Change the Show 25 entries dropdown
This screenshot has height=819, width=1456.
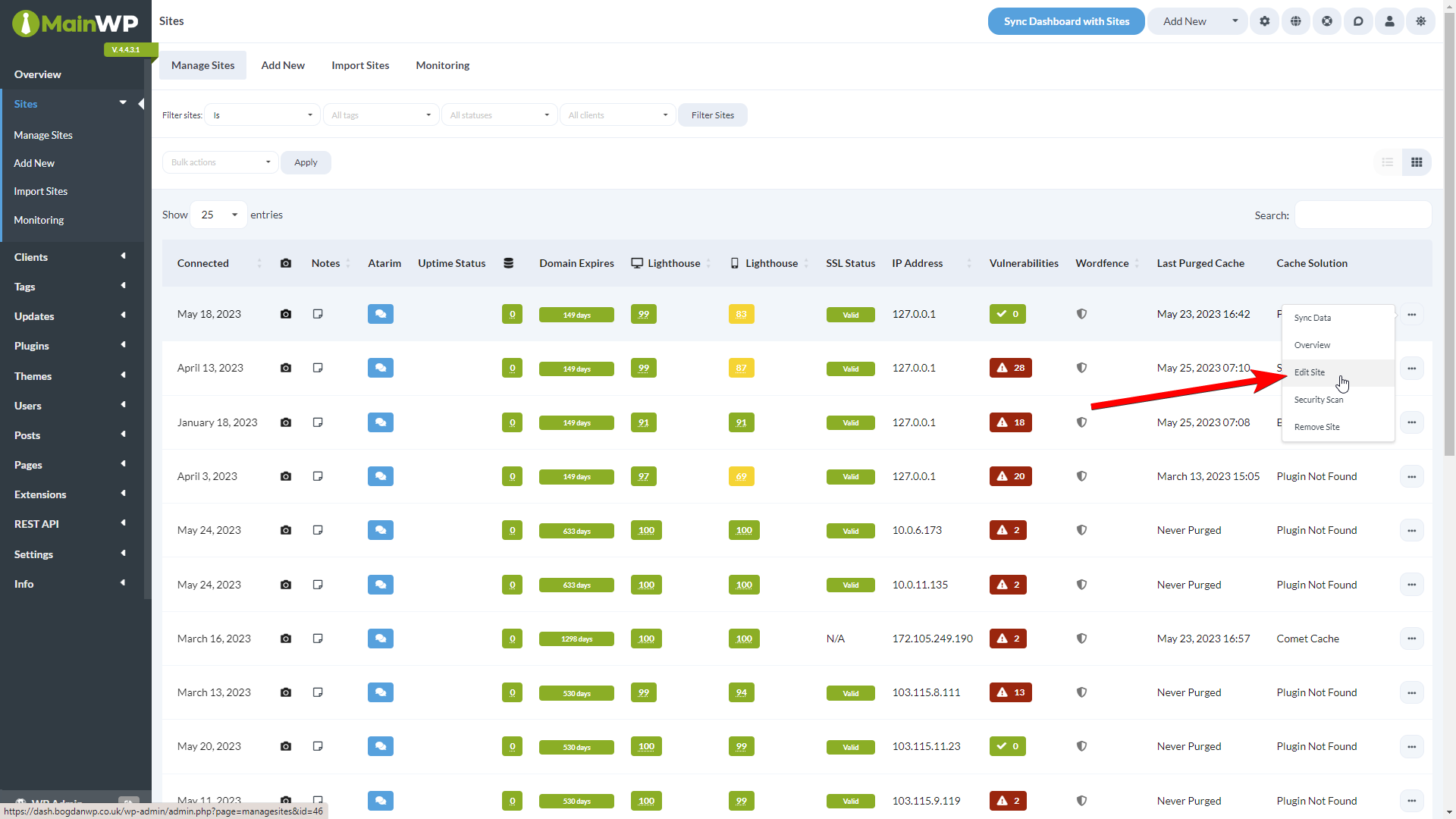218,215
